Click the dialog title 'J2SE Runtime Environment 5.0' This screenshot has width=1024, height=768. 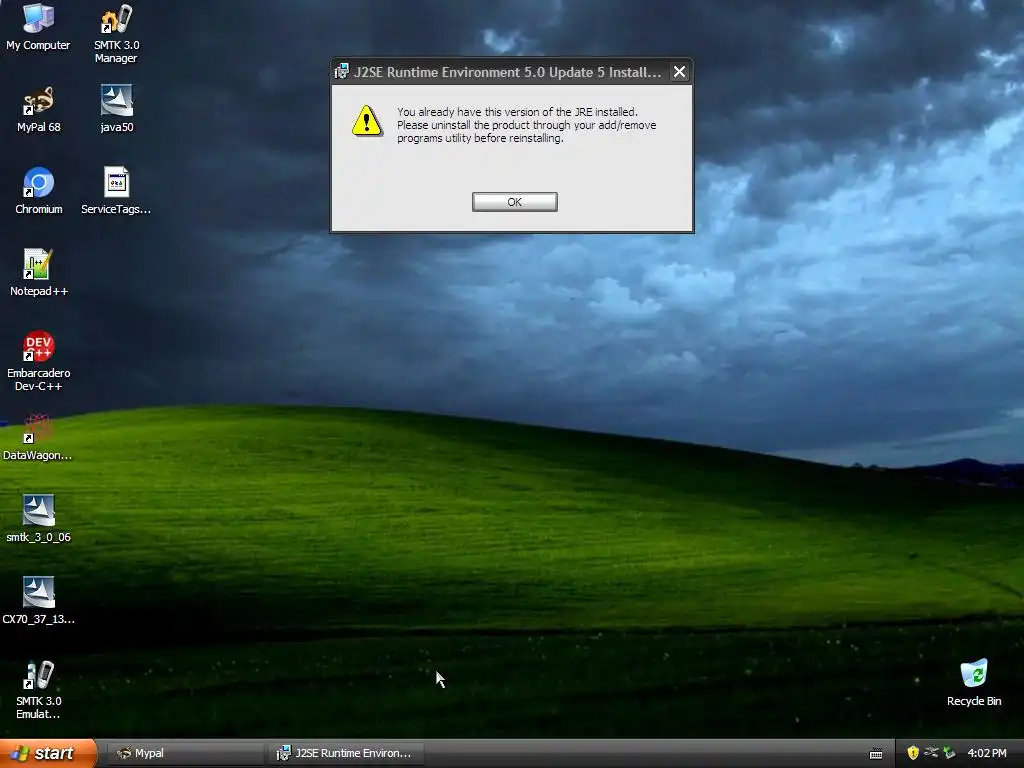coord(507,72)
